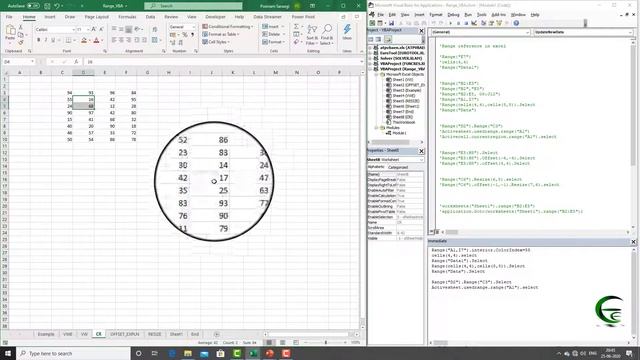This screenshot has width=640, height=360.
Task: Open the Calibri font name dropdown
Action: click(x=73, y=29)
